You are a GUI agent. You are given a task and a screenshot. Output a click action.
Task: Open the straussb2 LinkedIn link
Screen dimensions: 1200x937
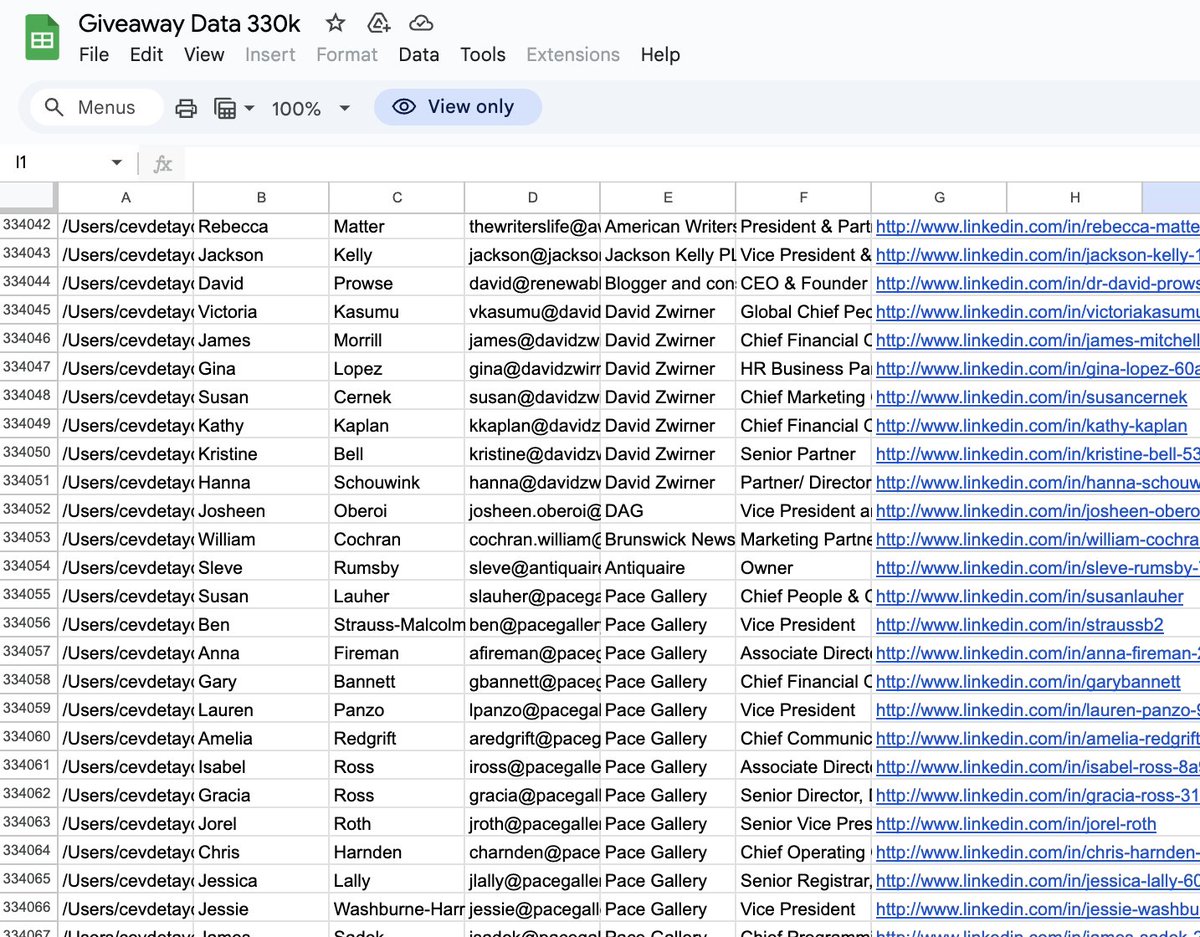pos(1019,625)
